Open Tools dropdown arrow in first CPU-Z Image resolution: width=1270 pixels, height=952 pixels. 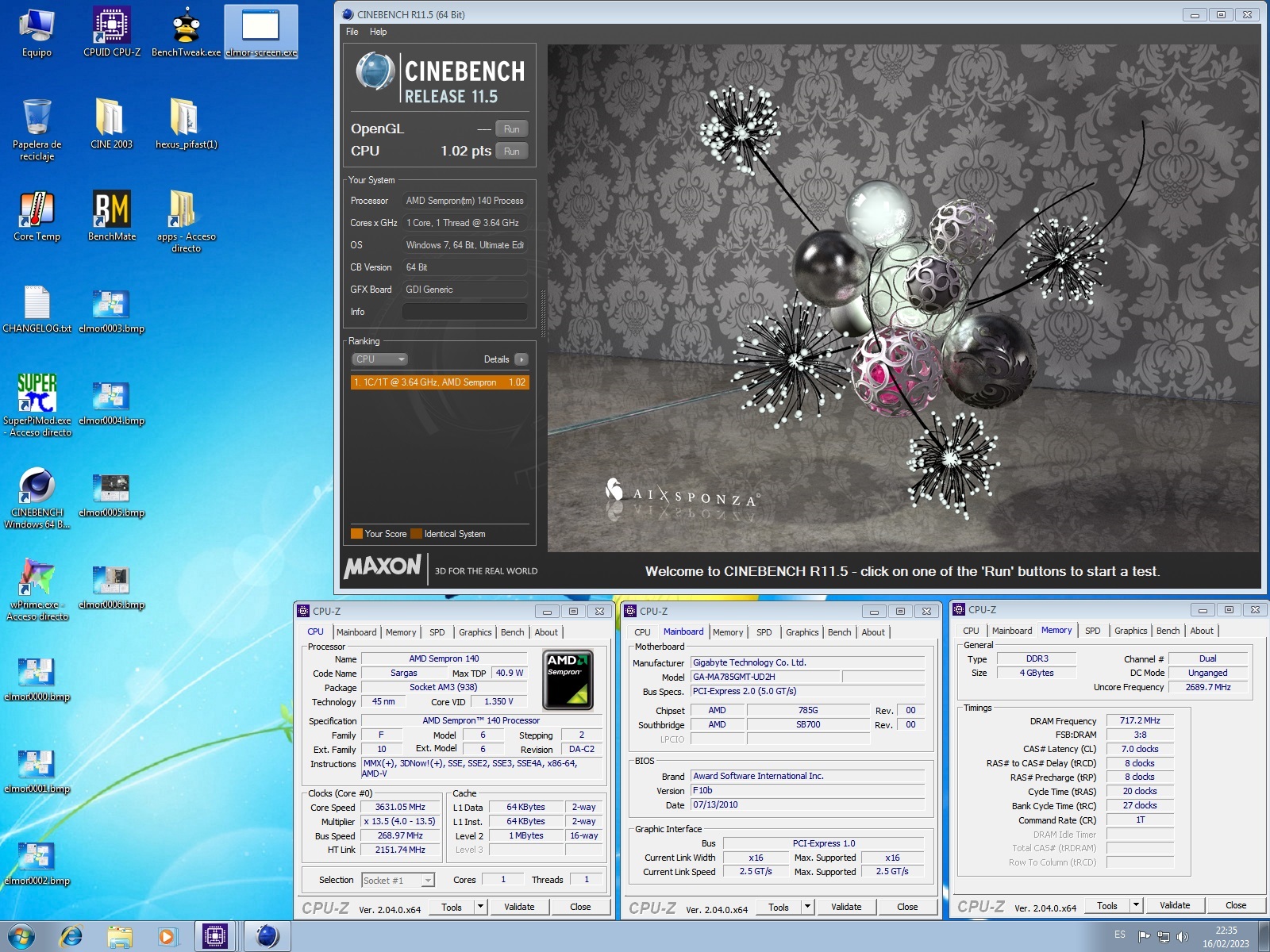point(480,907)
